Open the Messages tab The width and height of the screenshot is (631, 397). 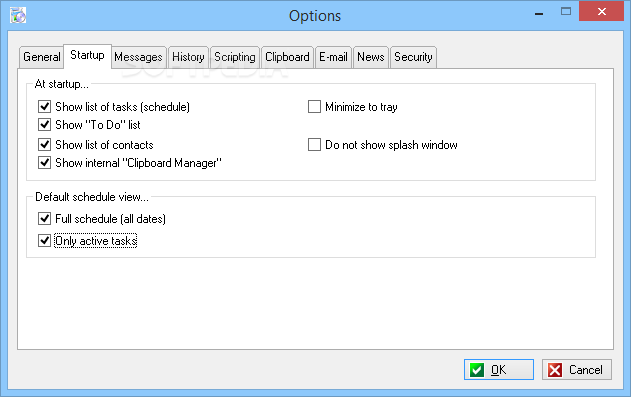pyautogui.click(x=138, y=57)
